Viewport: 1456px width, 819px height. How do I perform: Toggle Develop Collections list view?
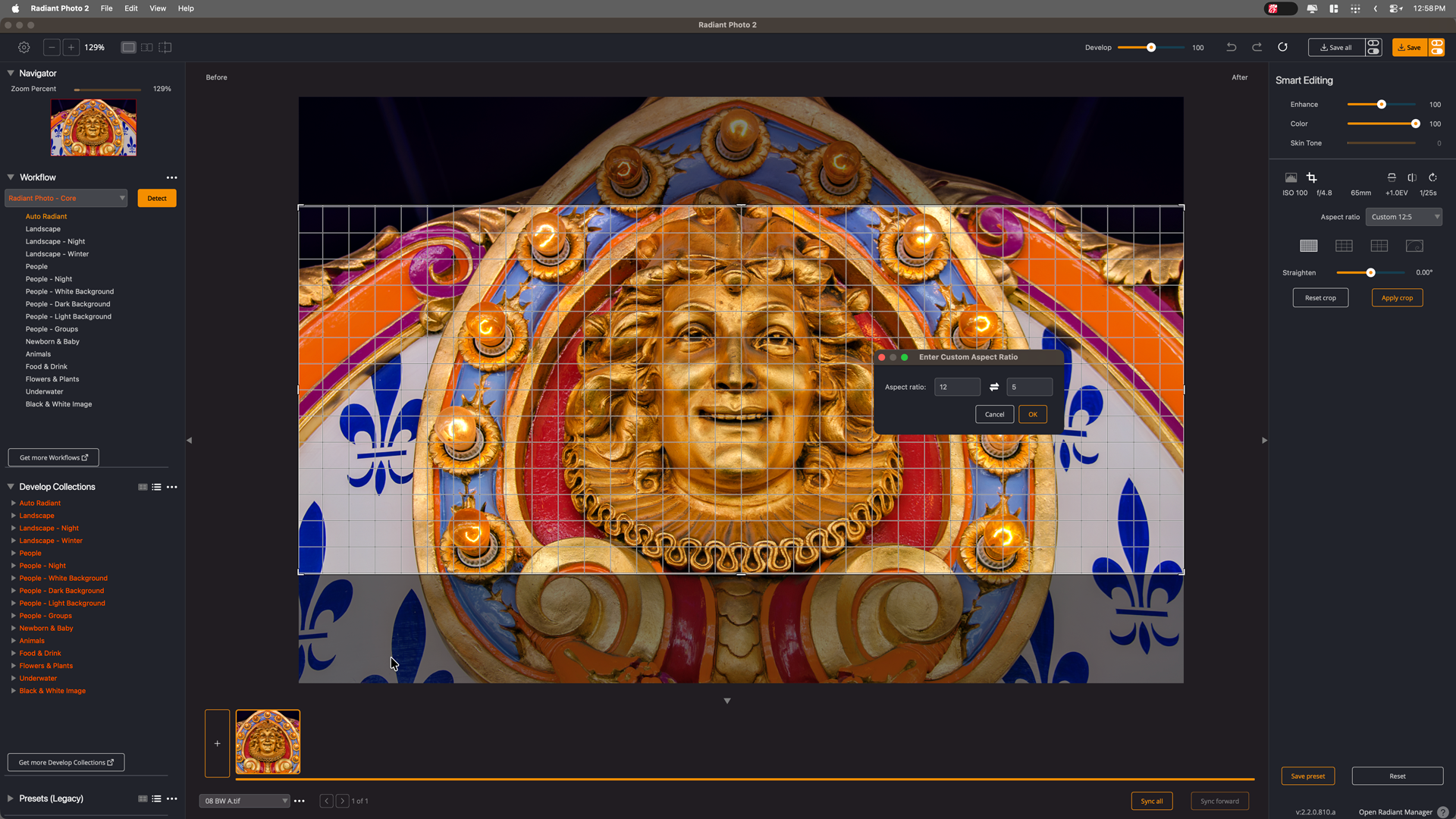coord(156,487)
